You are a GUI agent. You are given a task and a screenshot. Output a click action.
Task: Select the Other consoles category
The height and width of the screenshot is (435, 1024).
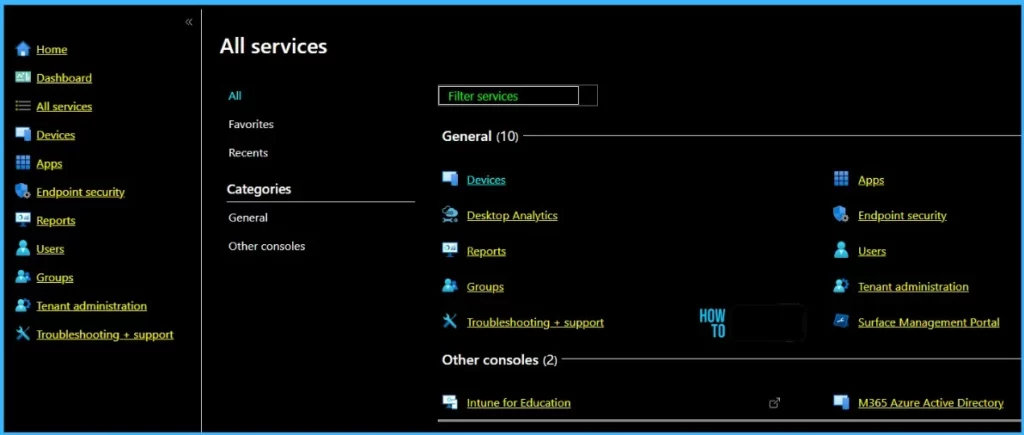point(266,246)
